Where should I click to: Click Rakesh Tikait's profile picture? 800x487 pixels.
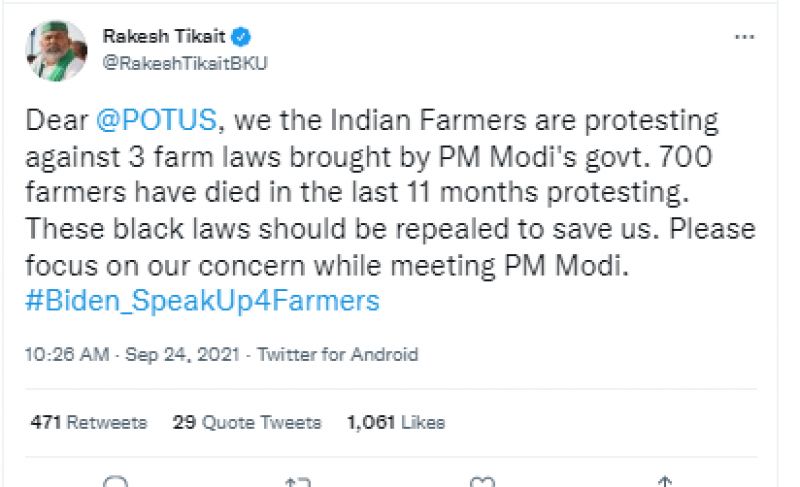coord(57,50)
